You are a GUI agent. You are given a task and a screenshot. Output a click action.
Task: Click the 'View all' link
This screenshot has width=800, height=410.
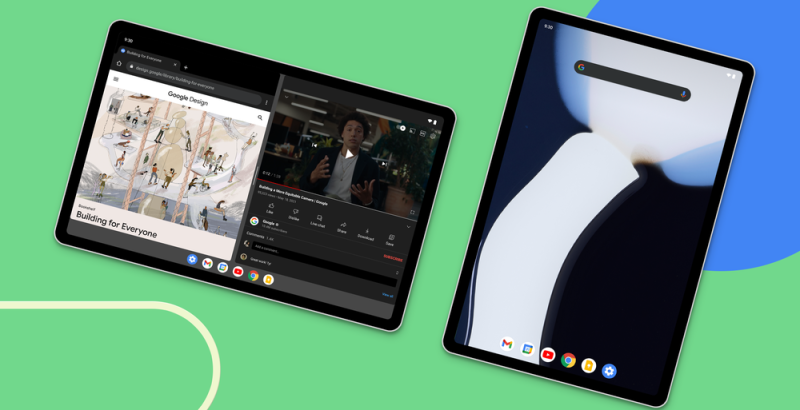(x=388, y=295)
